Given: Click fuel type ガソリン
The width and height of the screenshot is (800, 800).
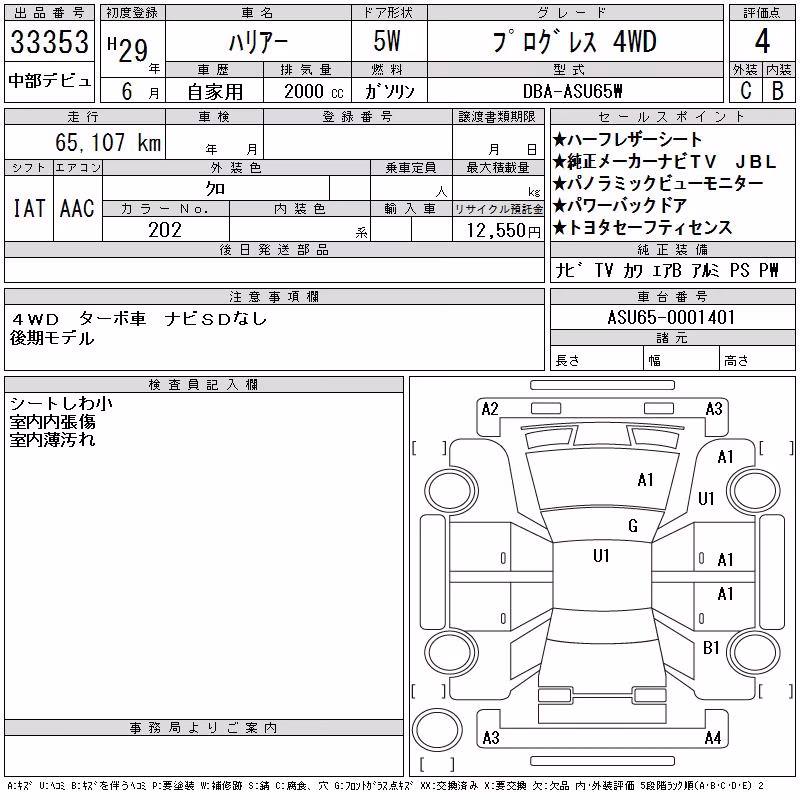Looking at the screenshot, I should click(x=389, y=91).
